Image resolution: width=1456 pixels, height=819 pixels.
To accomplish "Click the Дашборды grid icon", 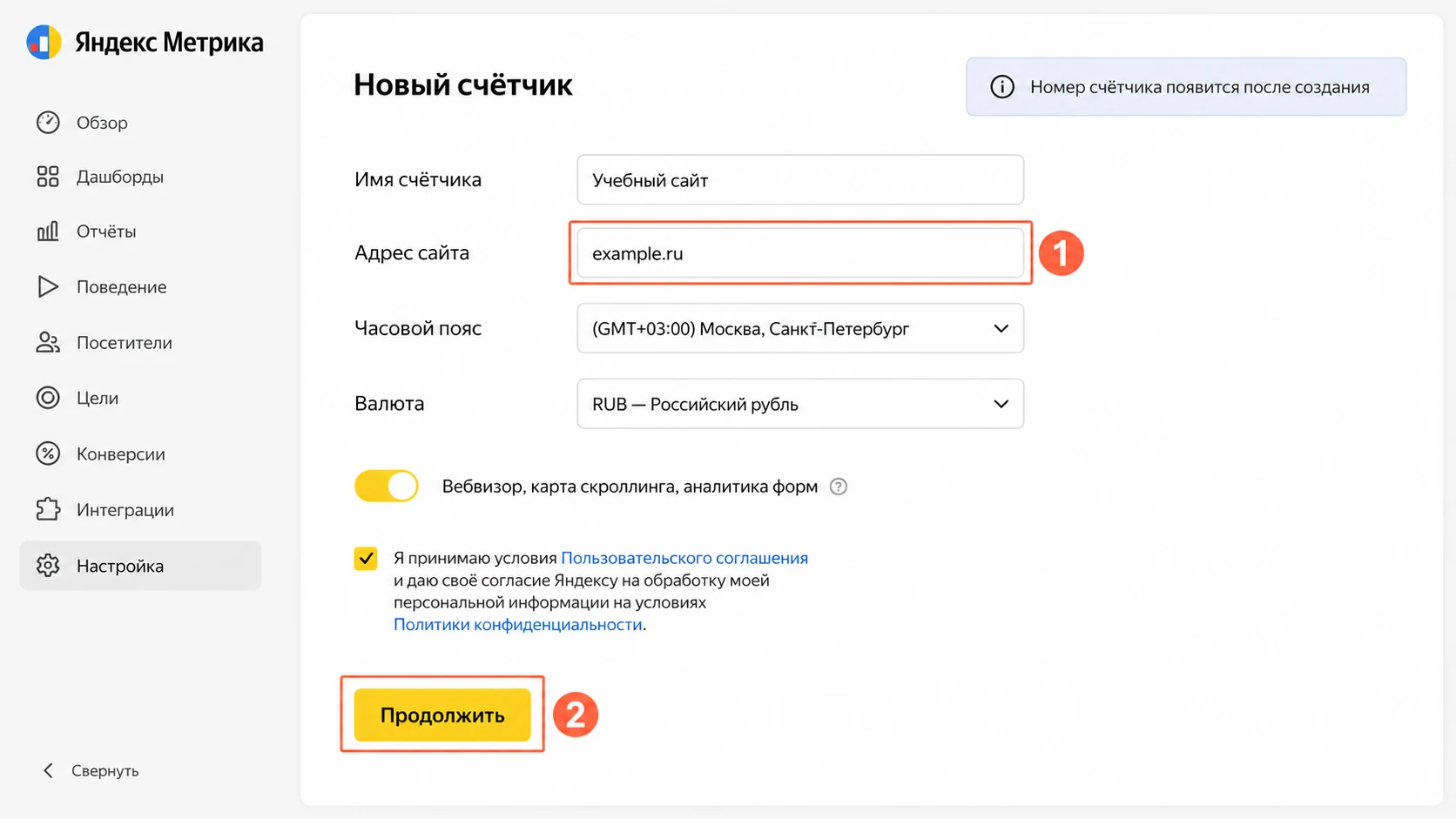I will coord(48,177).
